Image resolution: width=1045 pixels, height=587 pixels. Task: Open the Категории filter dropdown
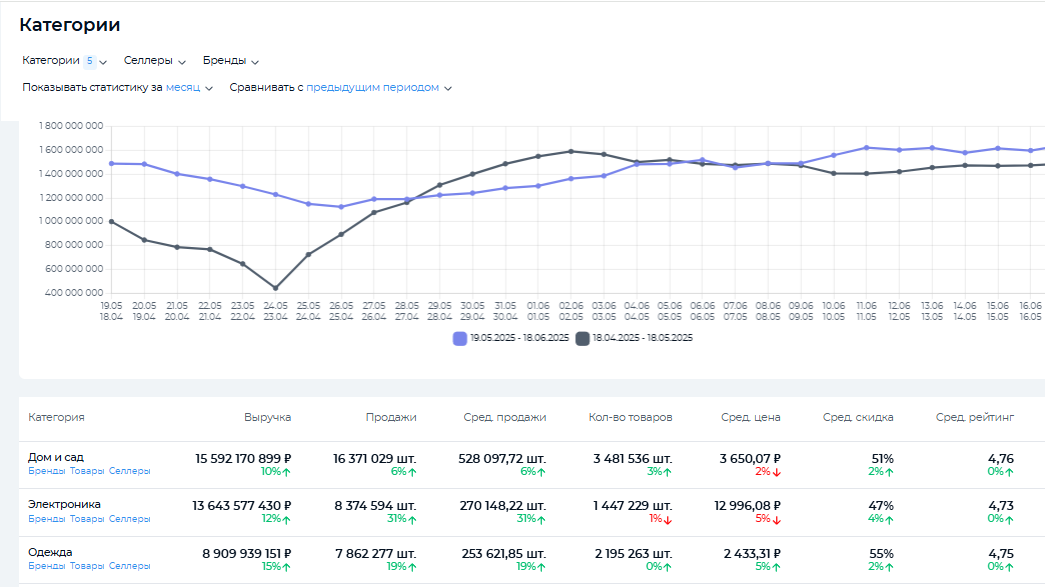click(x=64, y=61)
